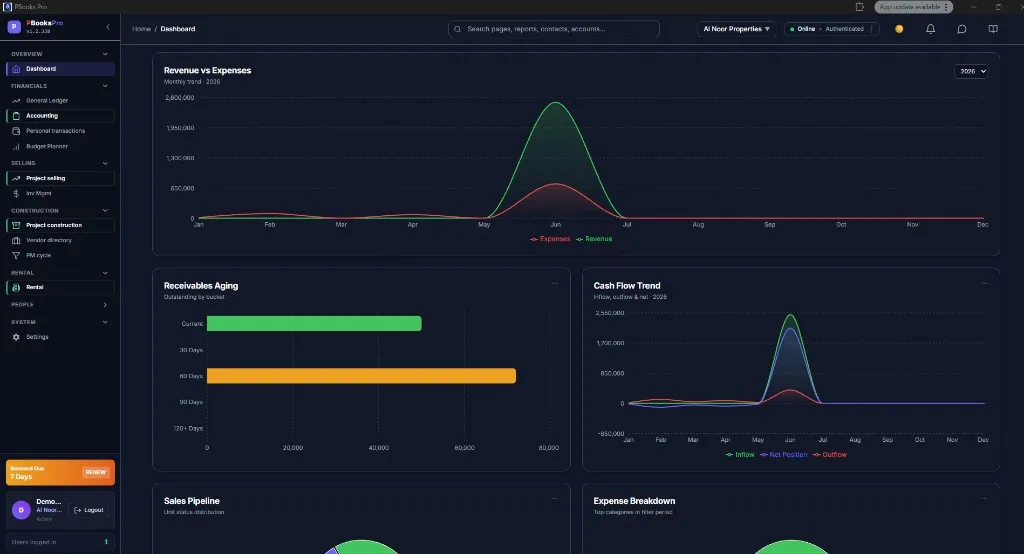This screenshot has width=1024, height=554.
Task: Click the Budget Planner bar chart icon
Action: pyautogui.click(x=16, y=146)
